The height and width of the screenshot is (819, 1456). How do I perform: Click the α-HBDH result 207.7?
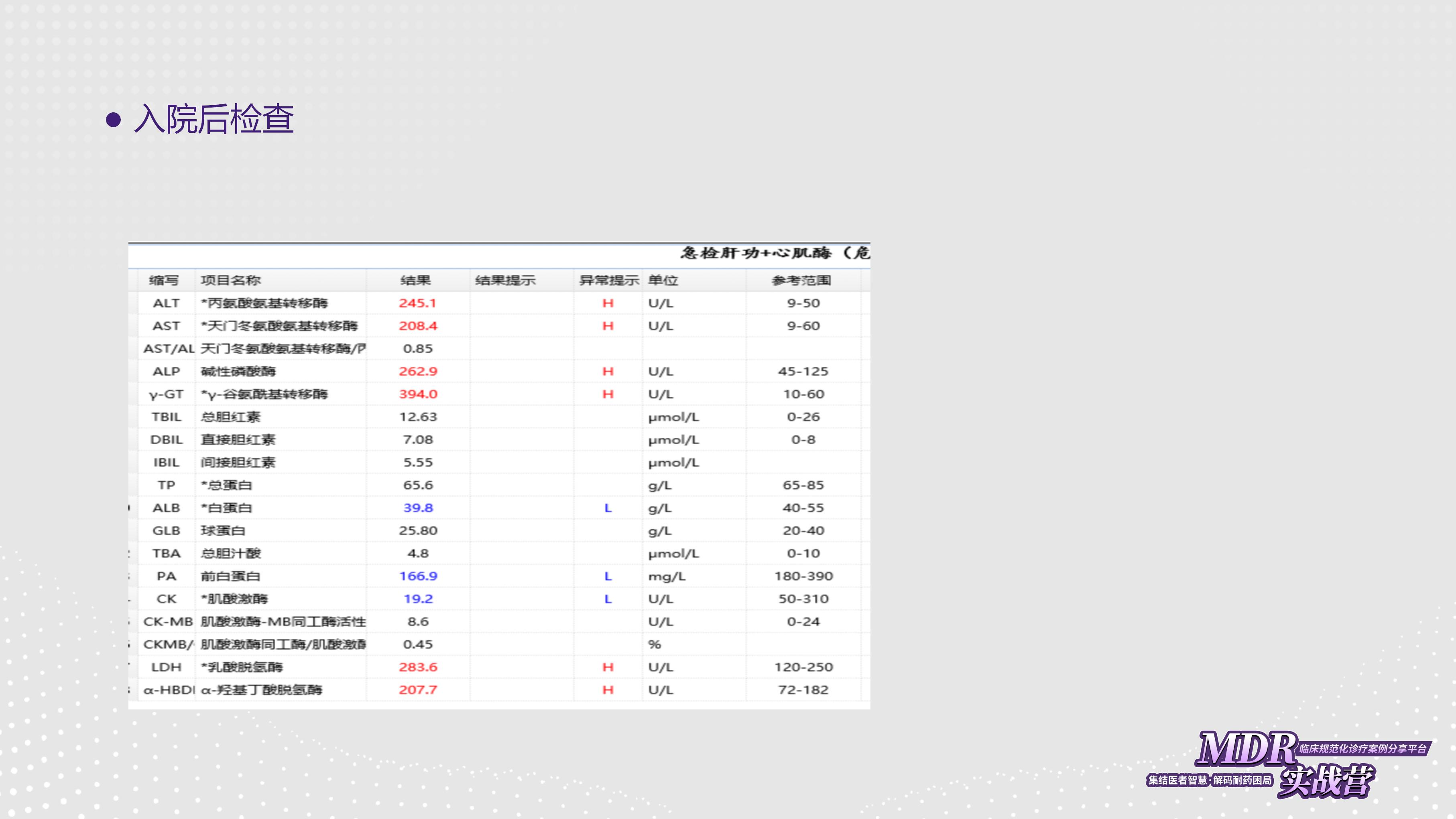coord(418,689)
